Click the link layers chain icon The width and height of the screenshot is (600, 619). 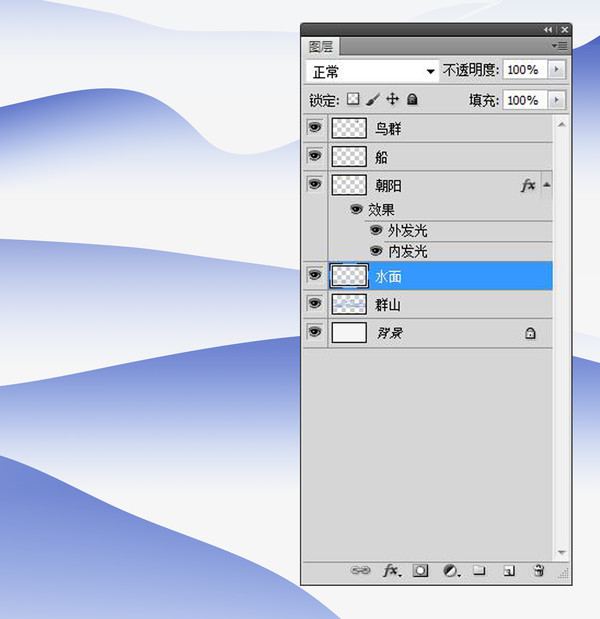point(360,570)
